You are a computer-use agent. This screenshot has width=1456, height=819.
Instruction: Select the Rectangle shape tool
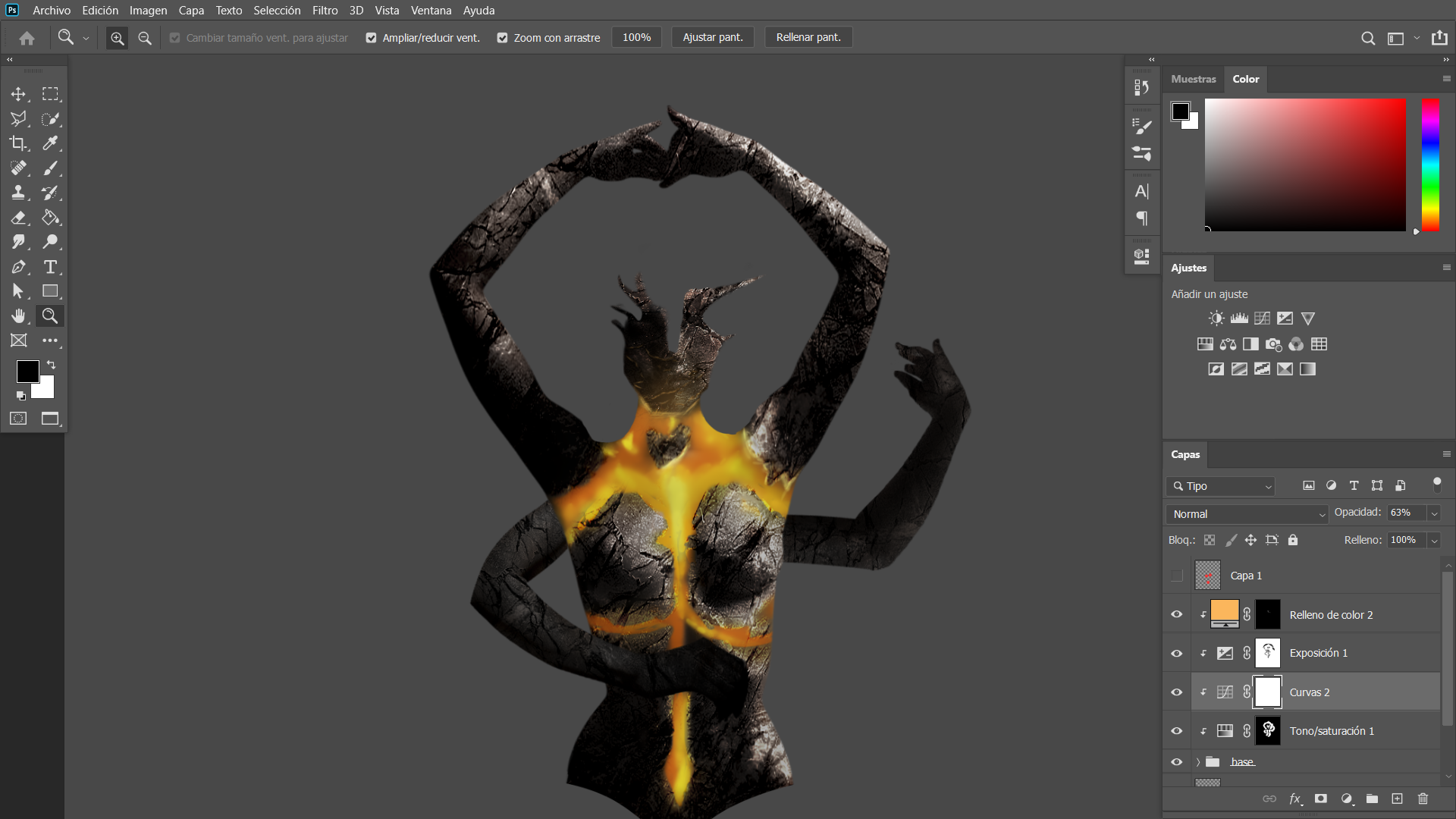50,291
